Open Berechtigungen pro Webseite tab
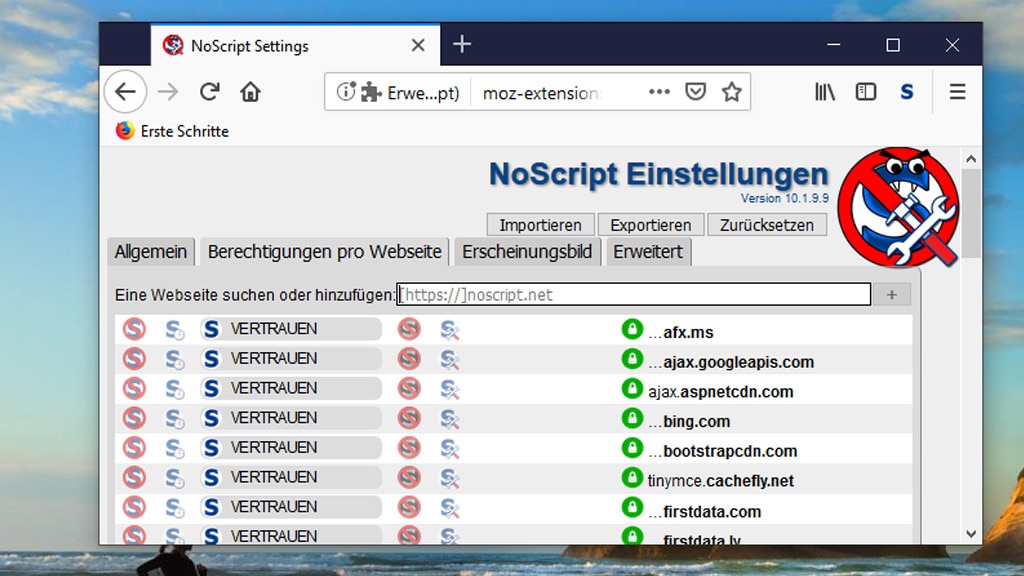 pyautogui.click(x=325, y=252)
